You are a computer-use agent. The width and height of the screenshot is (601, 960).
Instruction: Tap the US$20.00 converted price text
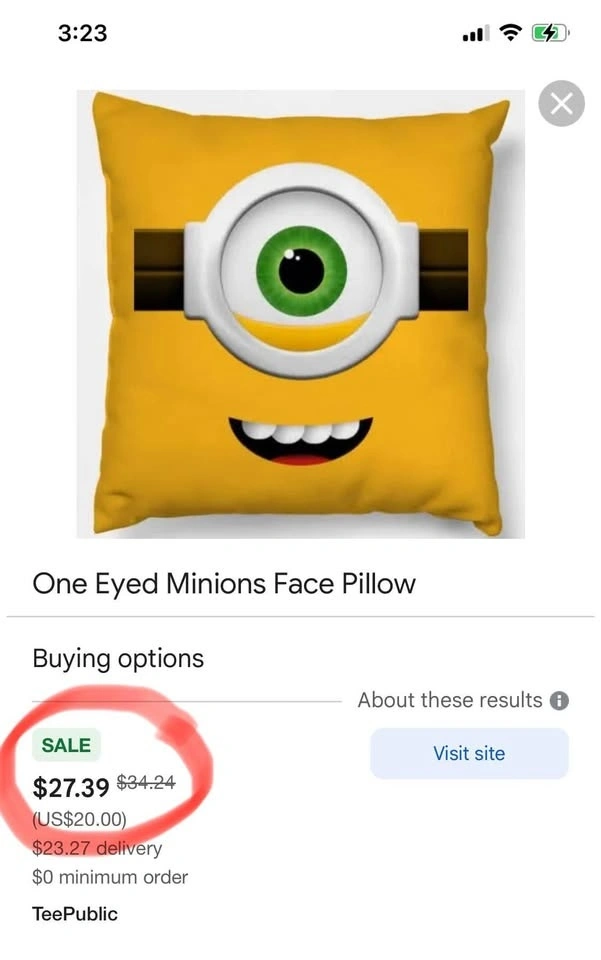[80, 820]
